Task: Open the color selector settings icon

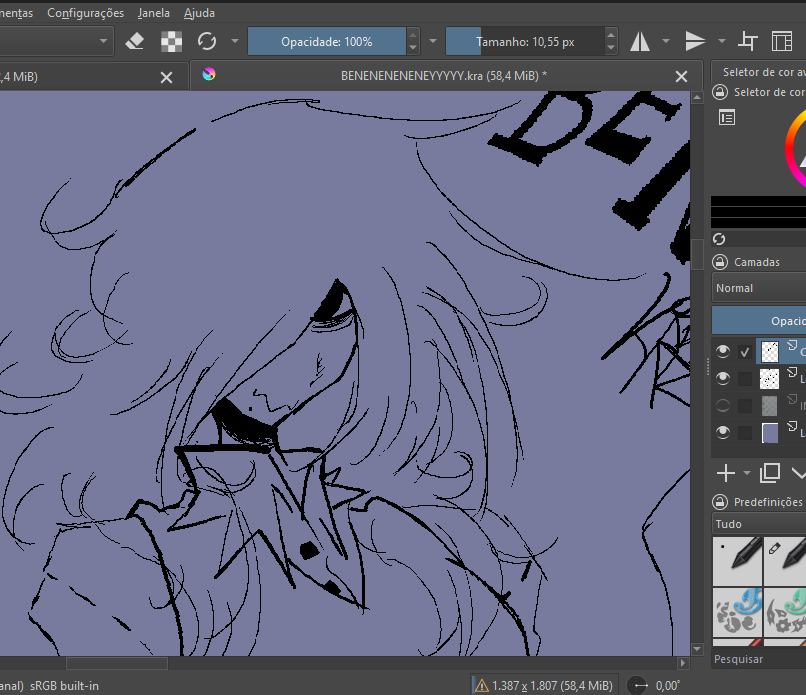Action: tap(727, 118)
